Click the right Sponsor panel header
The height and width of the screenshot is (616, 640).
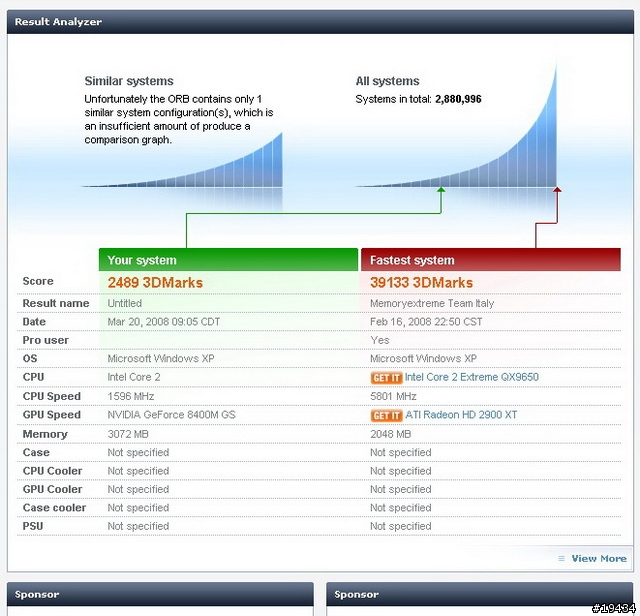tap(480, 594)
